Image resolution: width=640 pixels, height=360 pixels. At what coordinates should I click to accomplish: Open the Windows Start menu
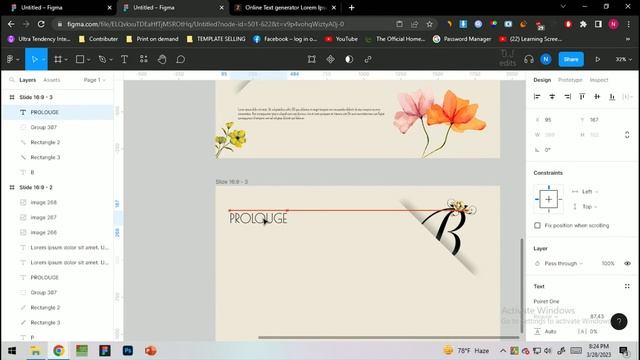pos(12,351)
